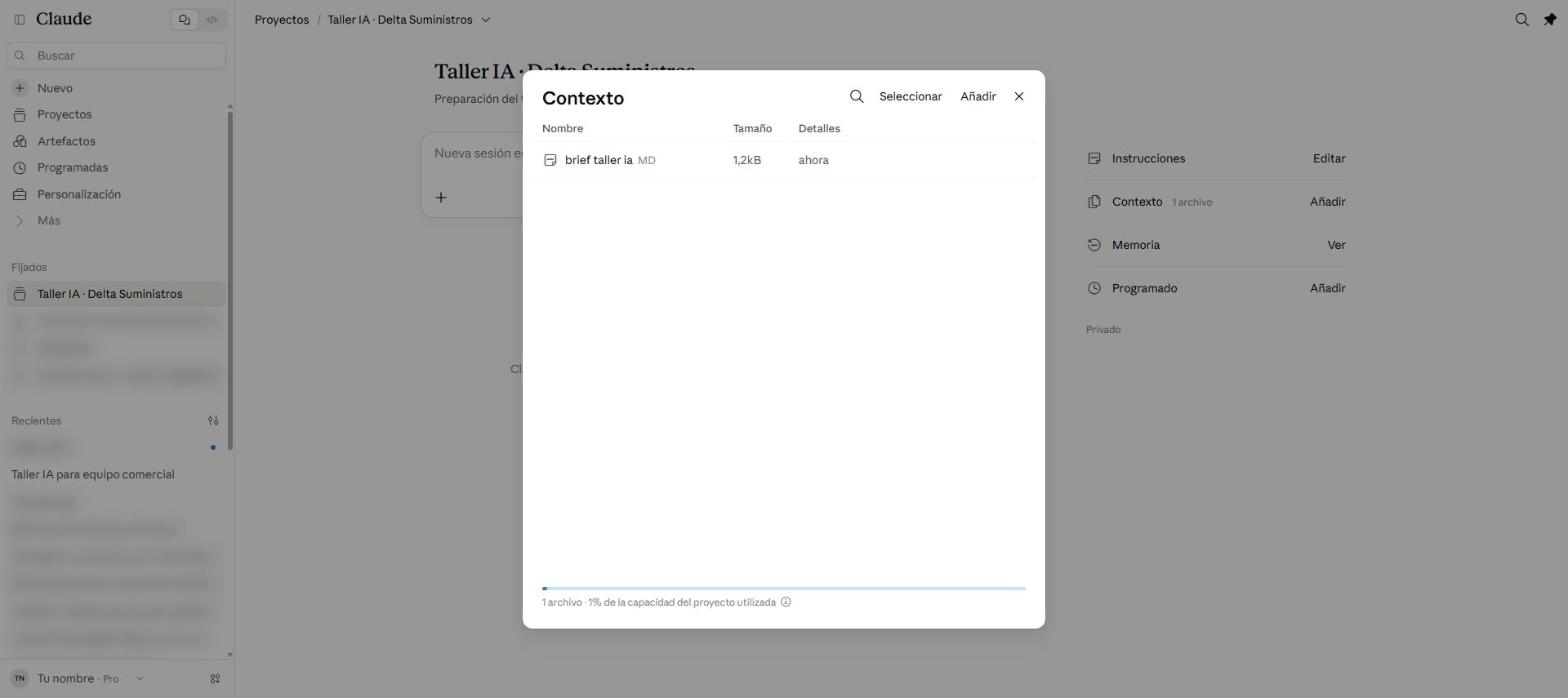1568x698 pixels.
Task: Close the Contexto dialog
Action: (x=1019, y=97)
